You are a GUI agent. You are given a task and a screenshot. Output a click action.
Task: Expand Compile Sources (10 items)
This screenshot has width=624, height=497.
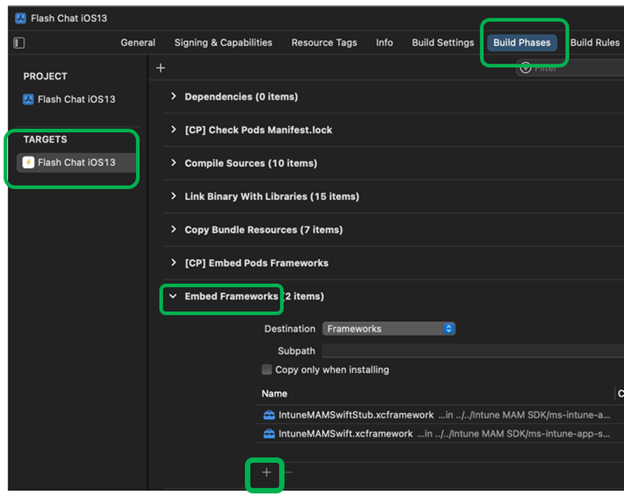pyautogui.click(x=173, y=163)
